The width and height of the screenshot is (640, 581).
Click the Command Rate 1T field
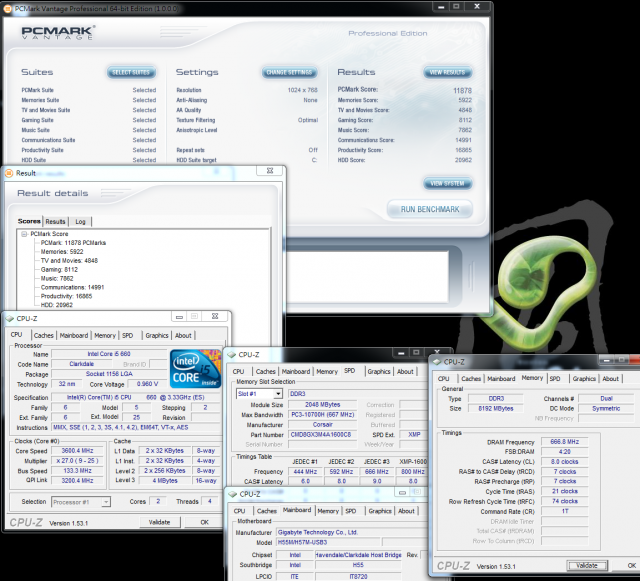[x=564, y=511]
